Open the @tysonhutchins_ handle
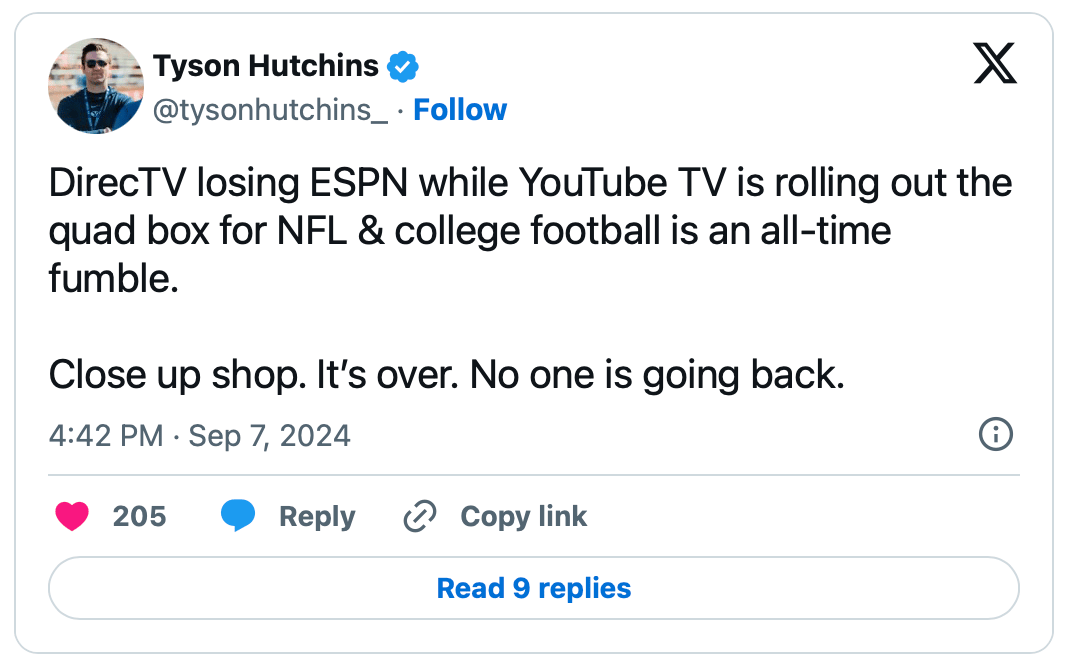The image size is (1068, 668). coord(270,110)
